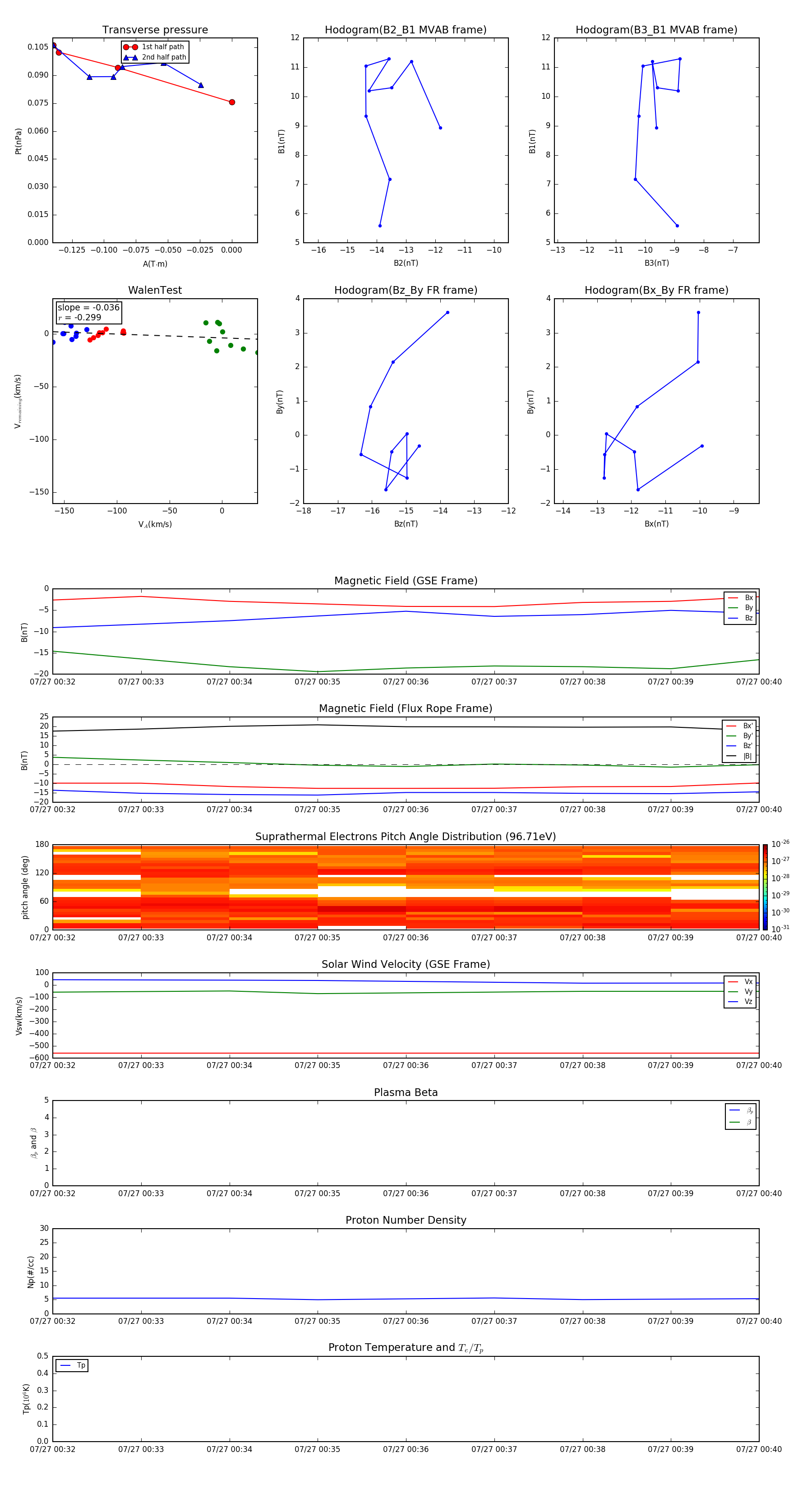Click the "Proton Number Density" title
Viewport: 812px width, 1489px height.
coord(406,1220)
